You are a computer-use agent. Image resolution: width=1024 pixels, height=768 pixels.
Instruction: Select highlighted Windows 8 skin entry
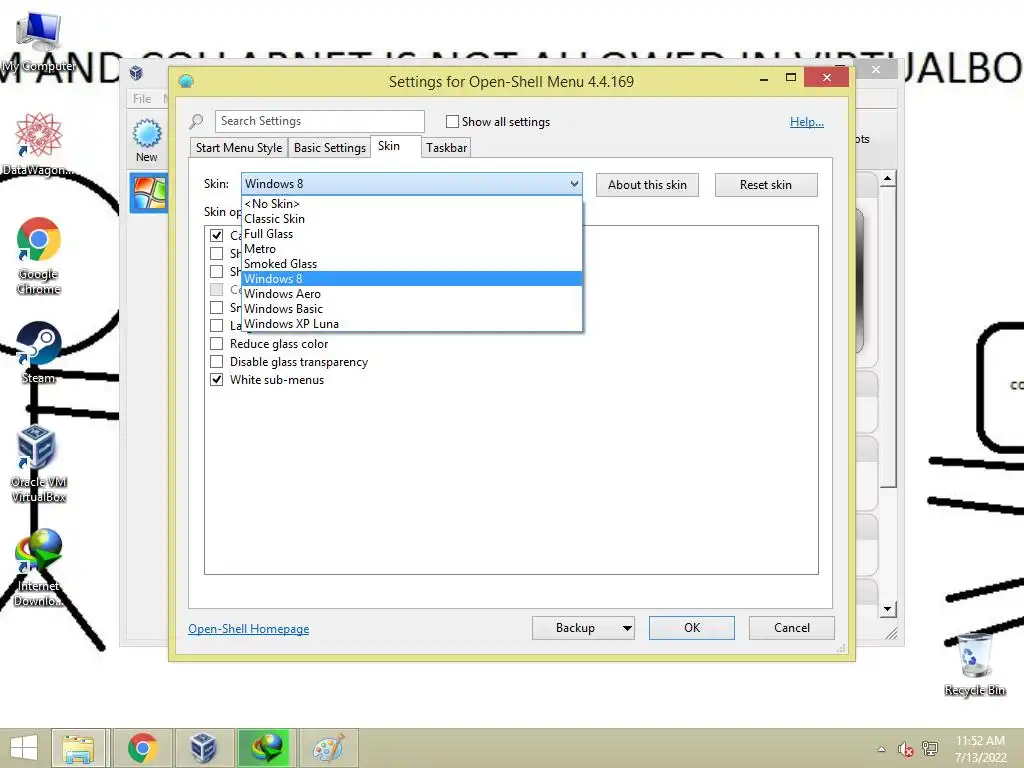[411, 279]
